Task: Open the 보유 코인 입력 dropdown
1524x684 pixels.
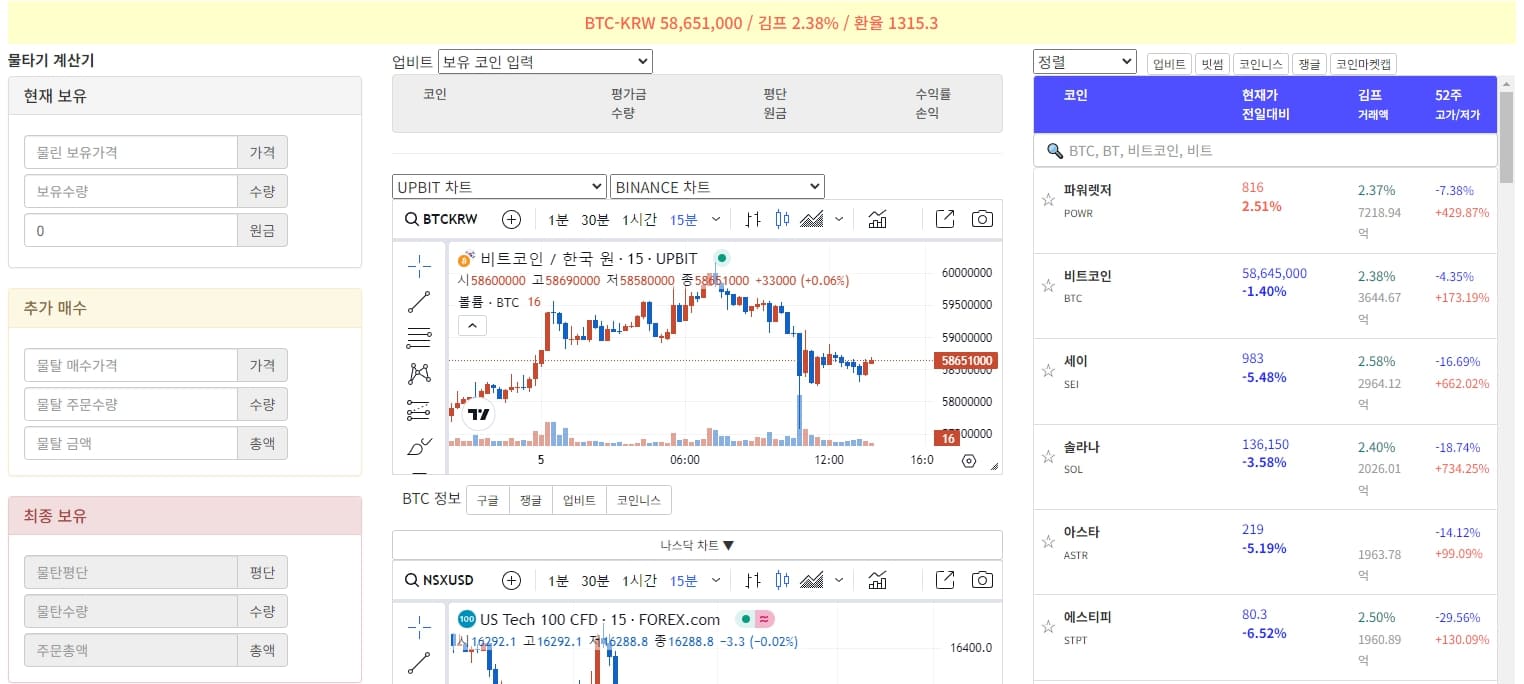Action: 545,61
